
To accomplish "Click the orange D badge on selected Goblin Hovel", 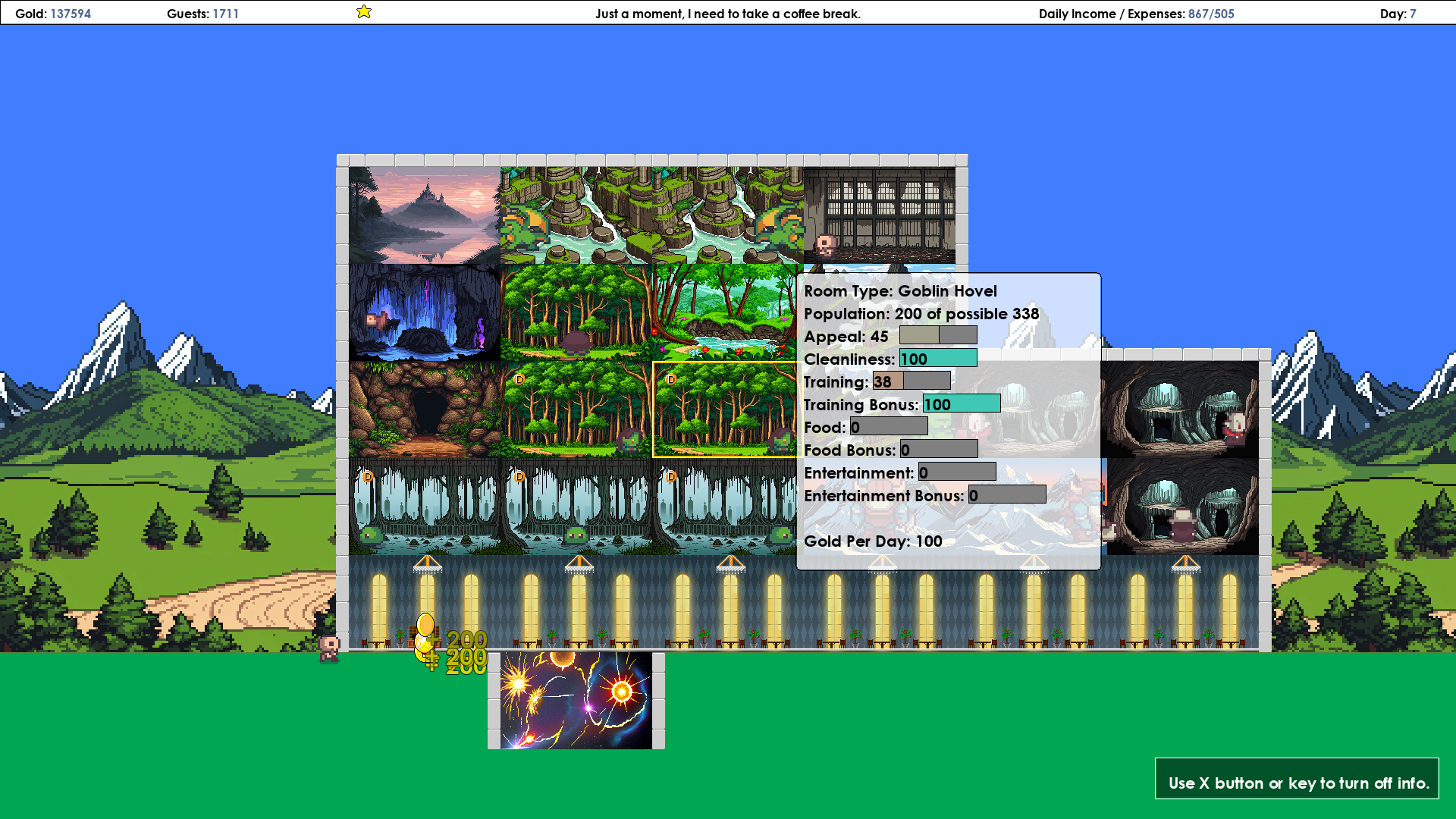I will (x=670, y=379).
